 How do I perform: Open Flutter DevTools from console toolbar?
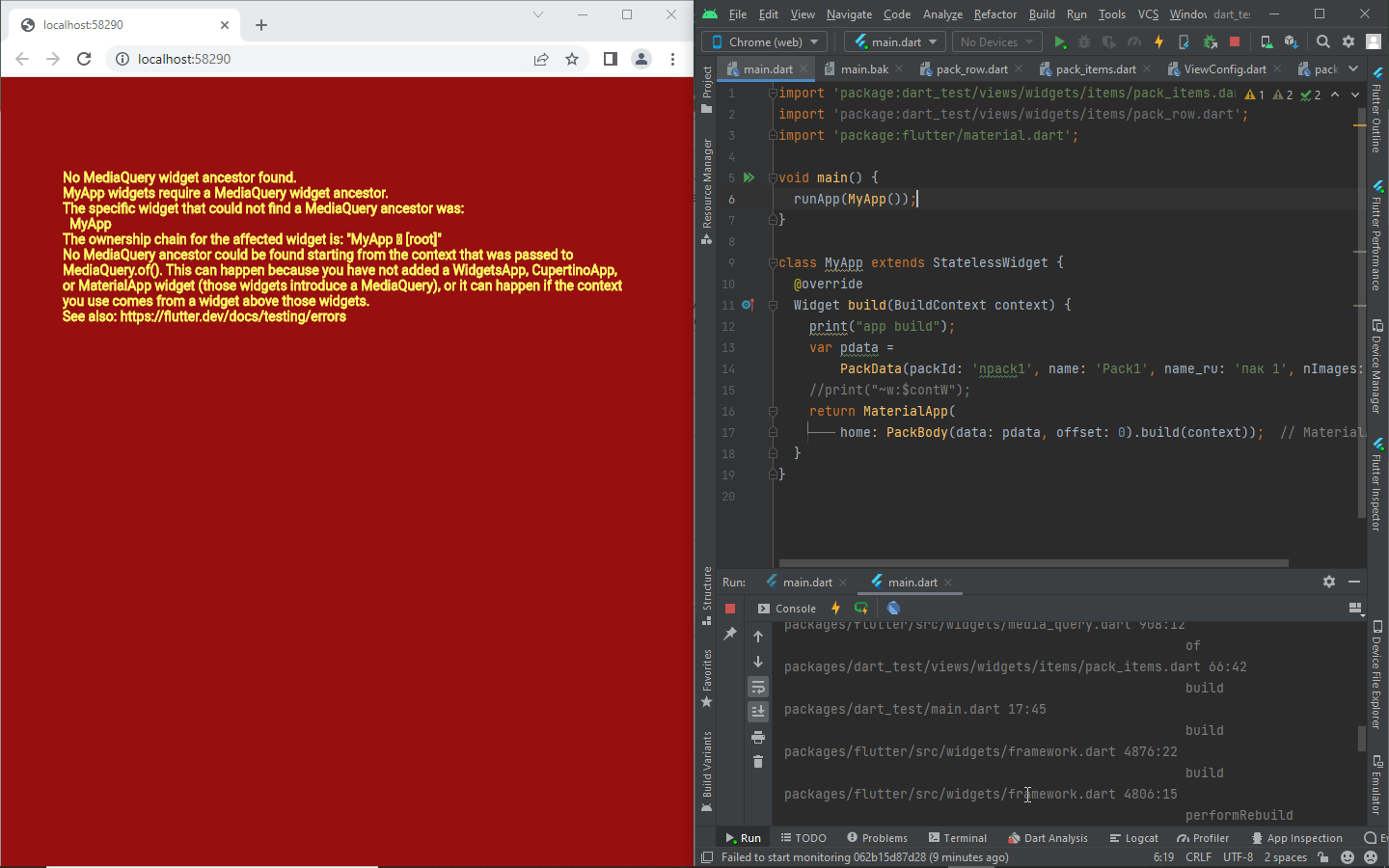coord(893,609)
